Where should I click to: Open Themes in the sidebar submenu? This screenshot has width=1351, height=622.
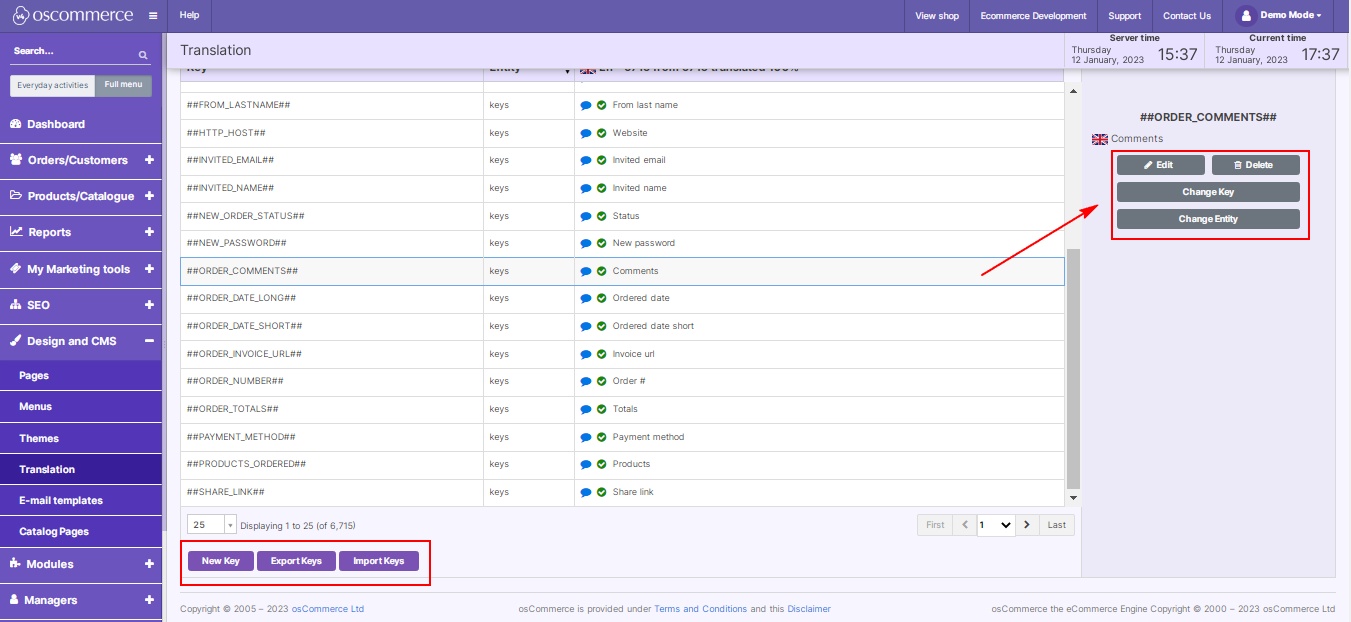[x=39, y=438]
